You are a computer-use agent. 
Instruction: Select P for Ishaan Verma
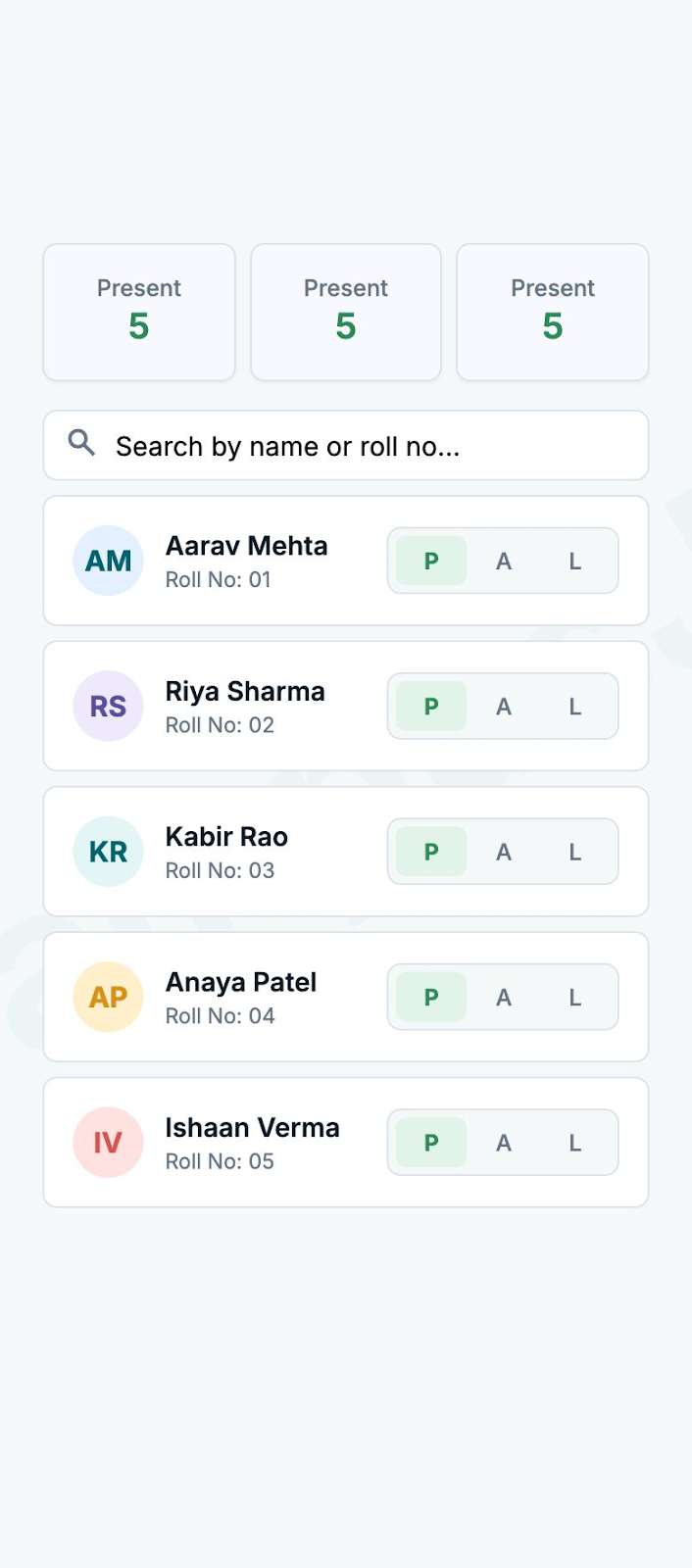(x=431, y=1142)
